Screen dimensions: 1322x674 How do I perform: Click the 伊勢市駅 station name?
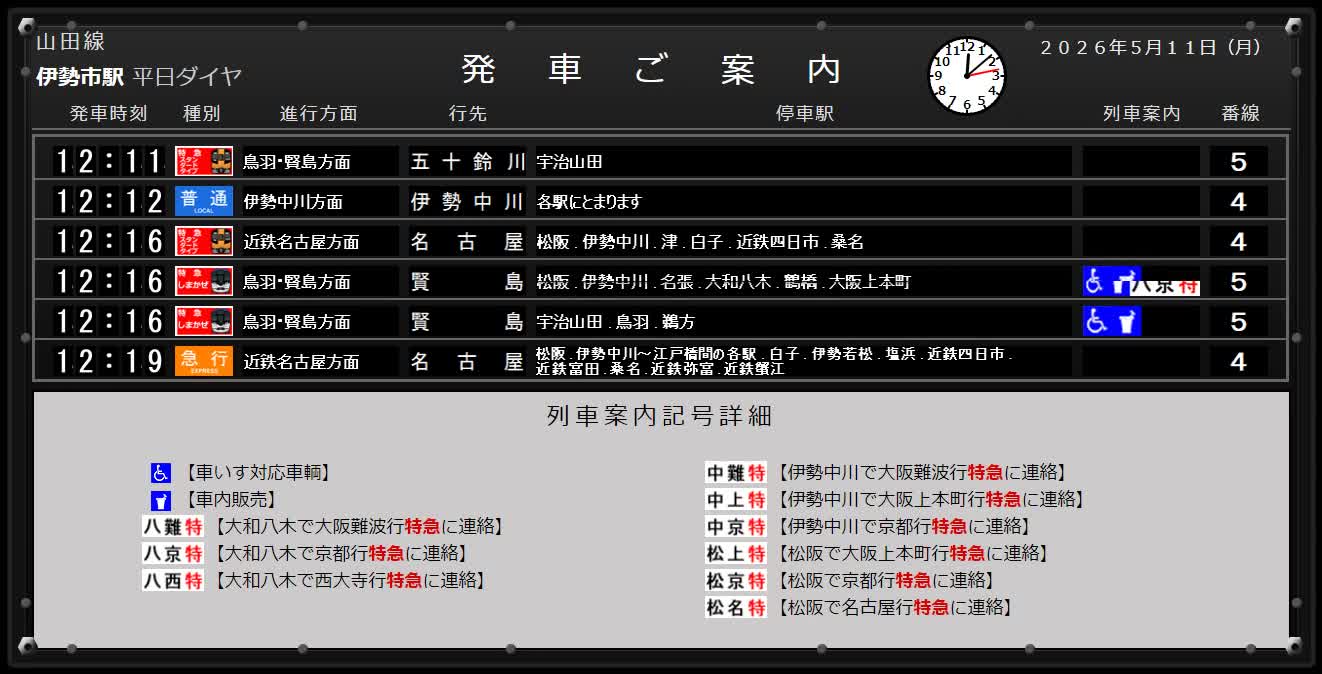[x=79, y=77]
